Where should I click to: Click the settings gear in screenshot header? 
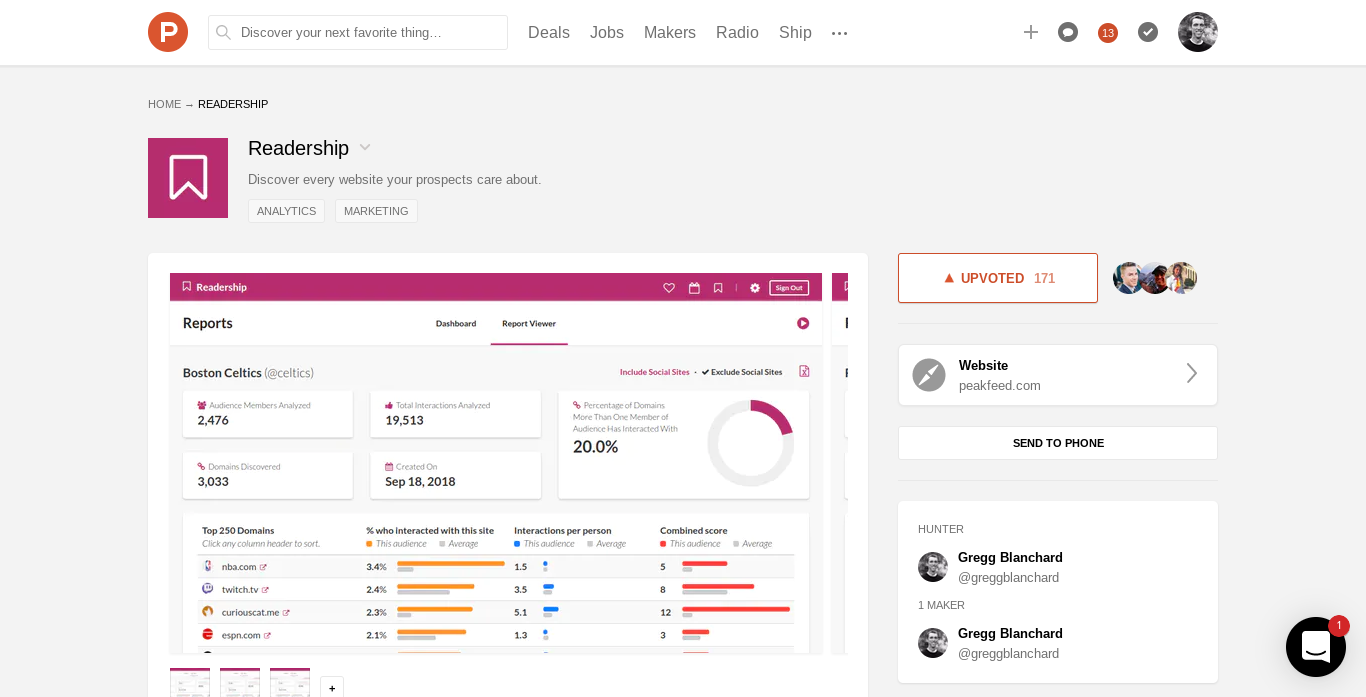point(755,287)
